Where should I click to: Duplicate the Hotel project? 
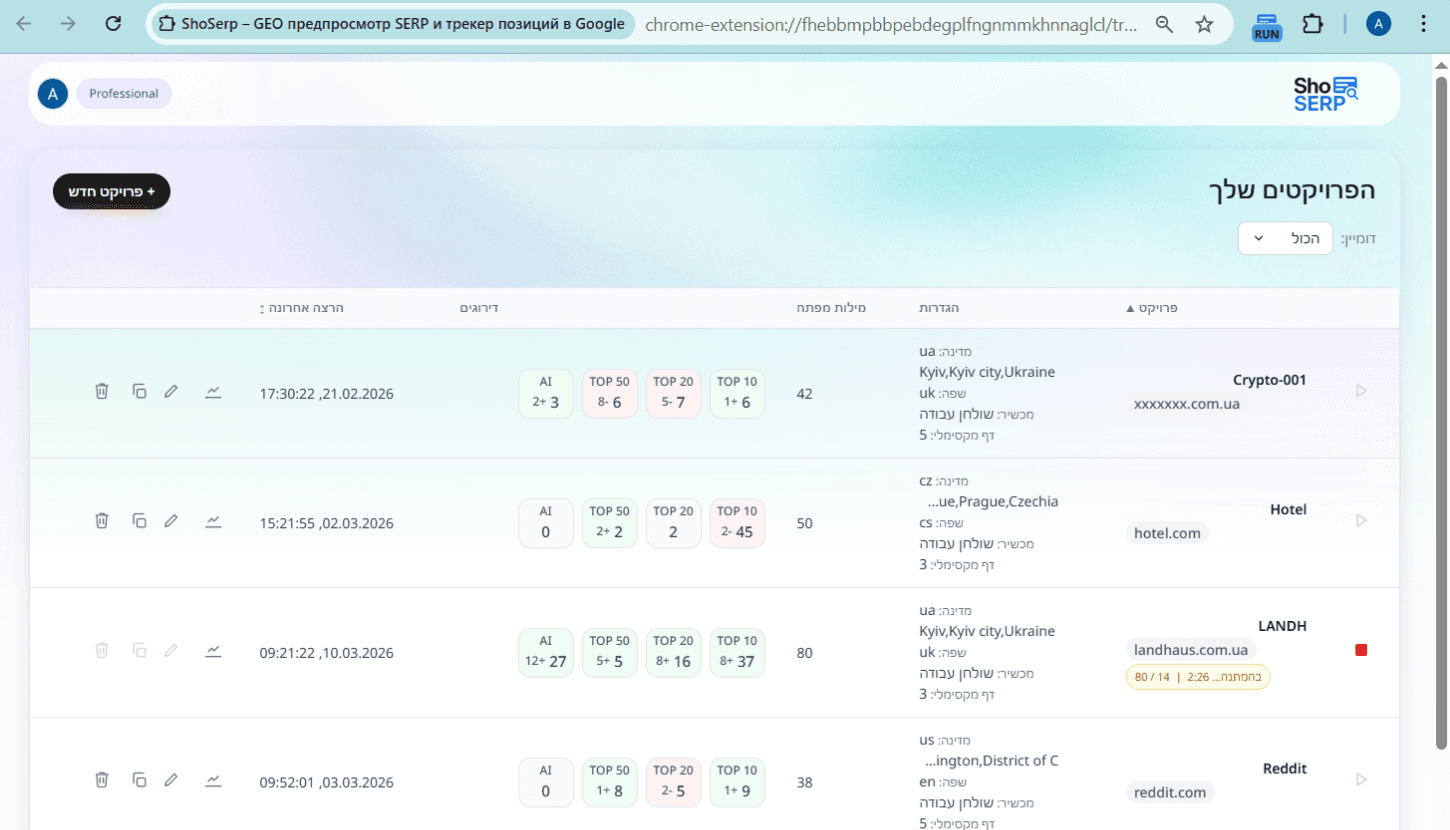pyautogui.click(x=140, y=521)
